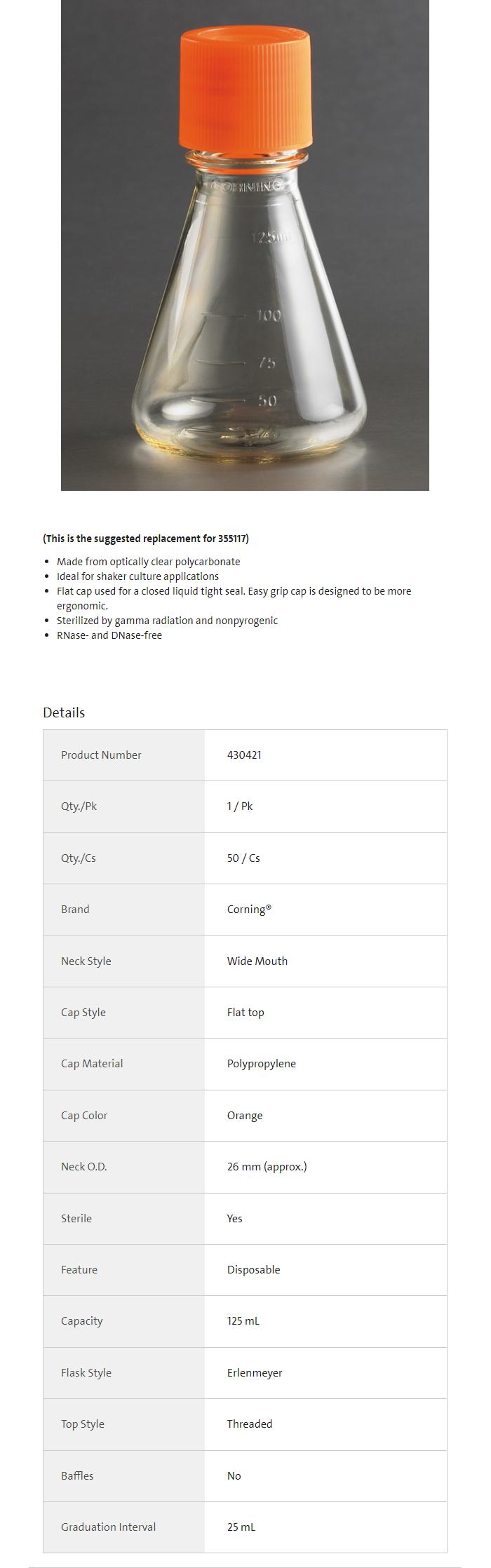Select the optically clear polycarbonate bullet
Screen dimensions: 491x1568
point(149,562)
